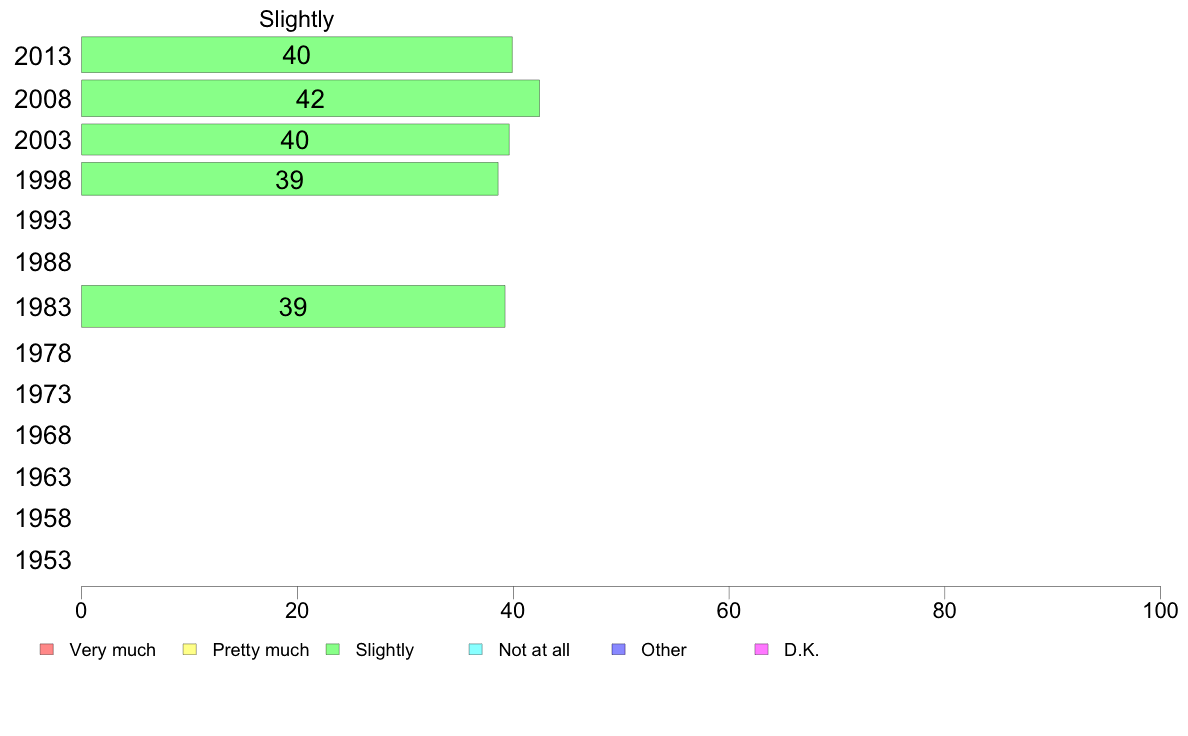The width and height of the screenshot is (1188, 736).
Task: Click the 1978 year label
Action: click(x=43, y=353)
